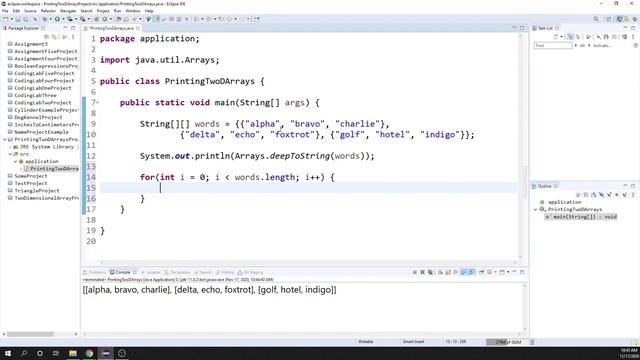The height and width of the screenshot is (360, 640).
Task: Open the Refactor menu
Action: pos(48,11)
